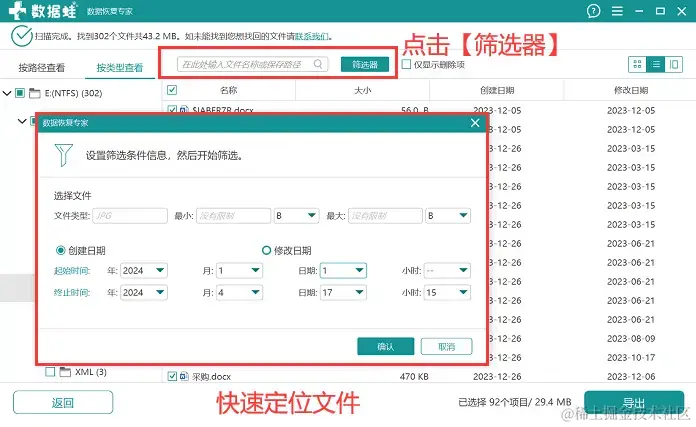The height and width of the screenshot is (427, 696).
Task: Open the hamburger menu in title bar
Action: tap(617, 11)
